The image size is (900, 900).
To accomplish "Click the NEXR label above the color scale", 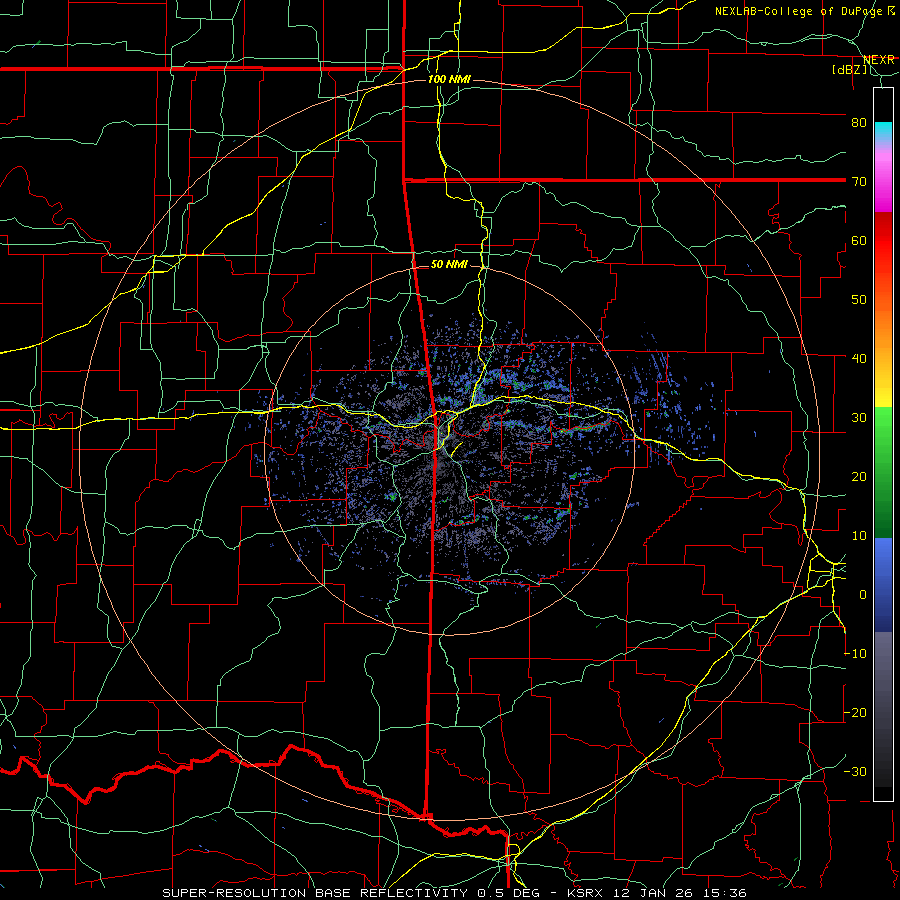I will click(x=878, y=60).
